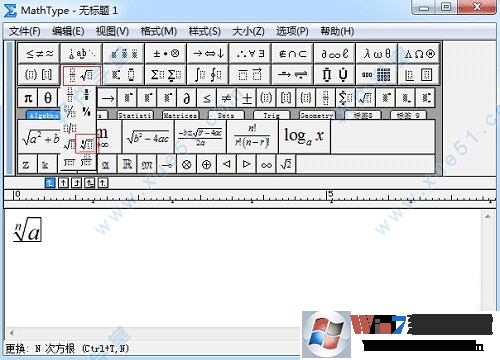Open the 大小(Z) menu
Screen dimensions: 500x360
point(248,31)
